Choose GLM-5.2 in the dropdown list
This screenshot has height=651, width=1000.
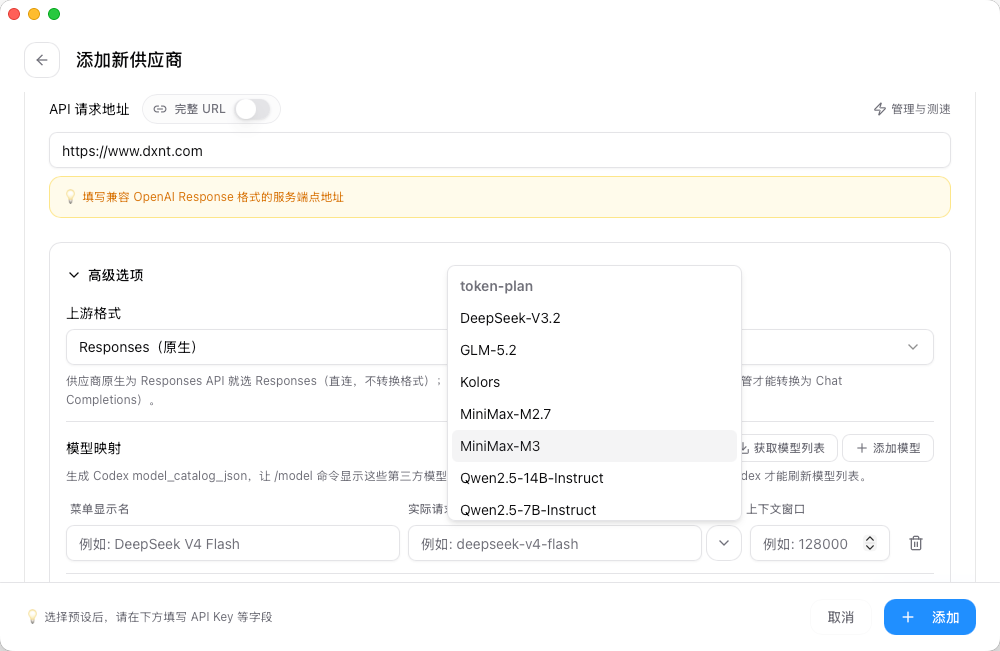click(594, 350)
